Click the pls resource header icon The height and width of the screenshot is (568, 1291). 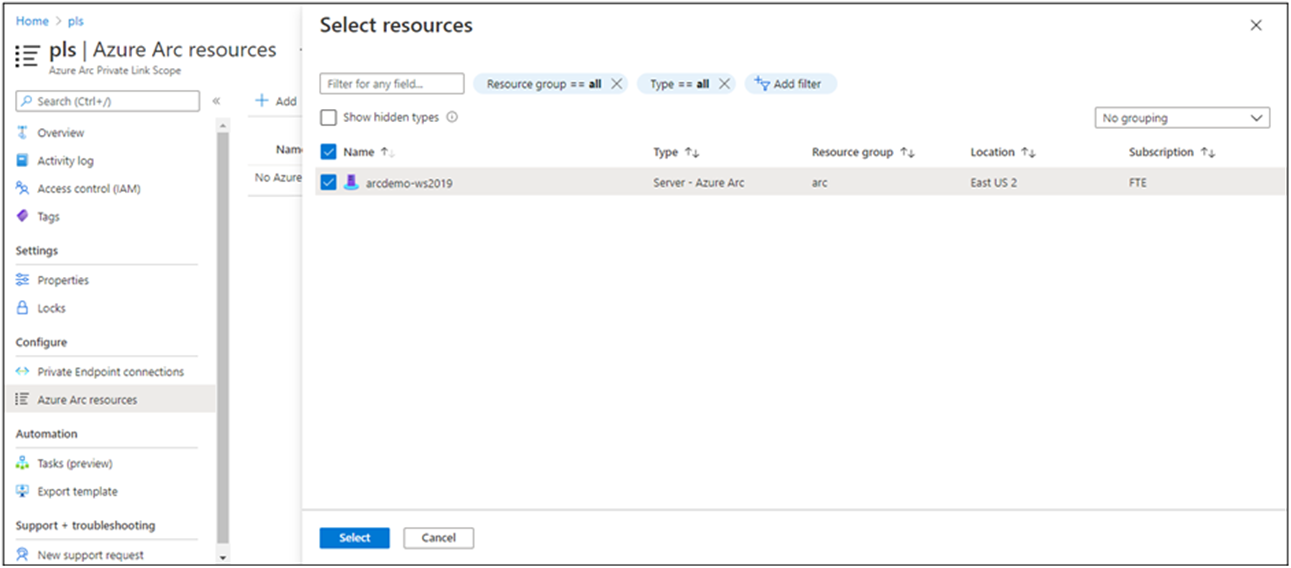click(x=27, y=57)
